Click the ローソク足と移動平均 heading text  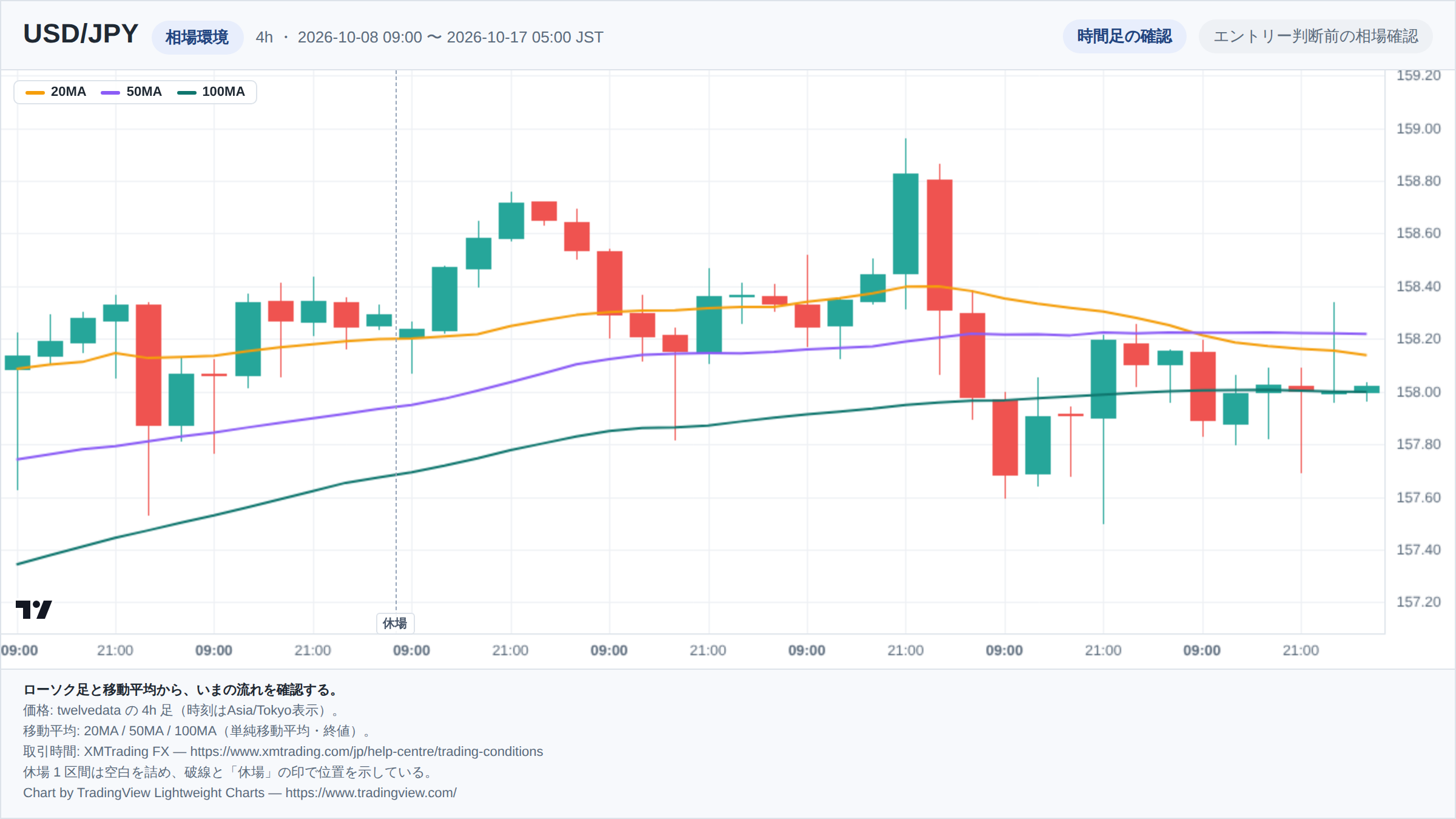click(180, 690)
